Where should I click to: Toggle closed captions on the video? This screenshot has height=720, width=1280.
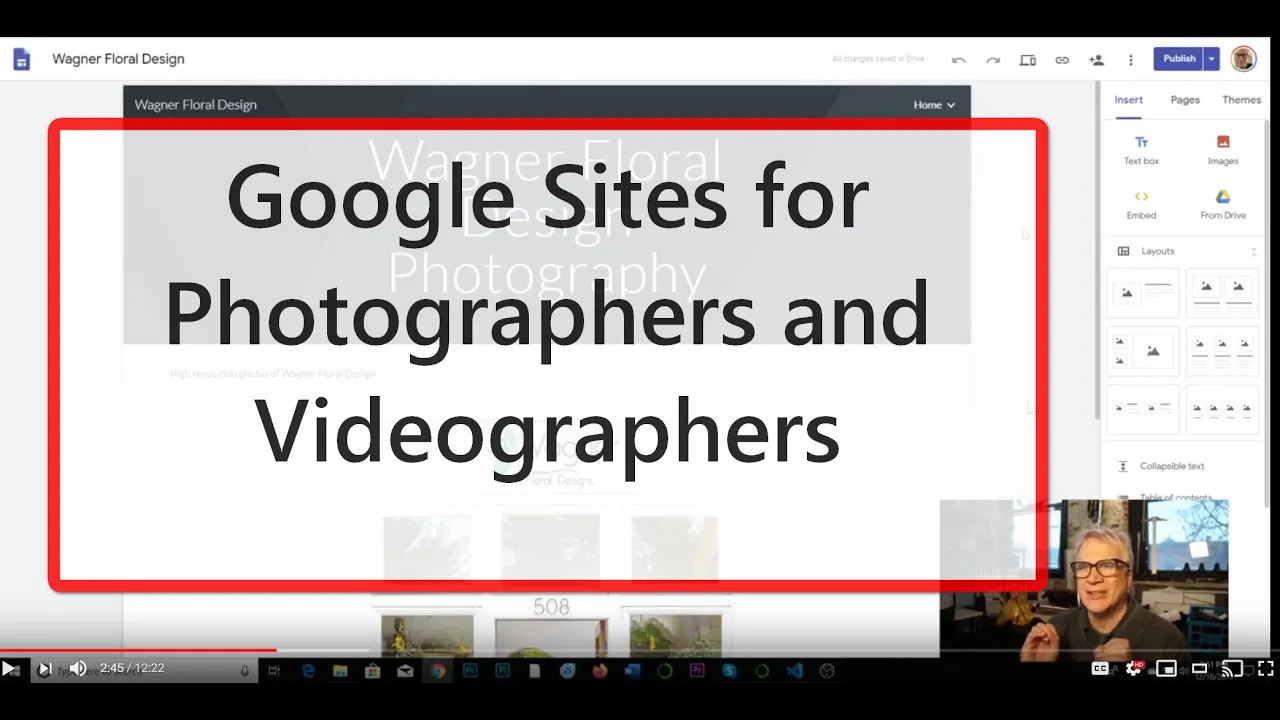(x=1100, y=669)
